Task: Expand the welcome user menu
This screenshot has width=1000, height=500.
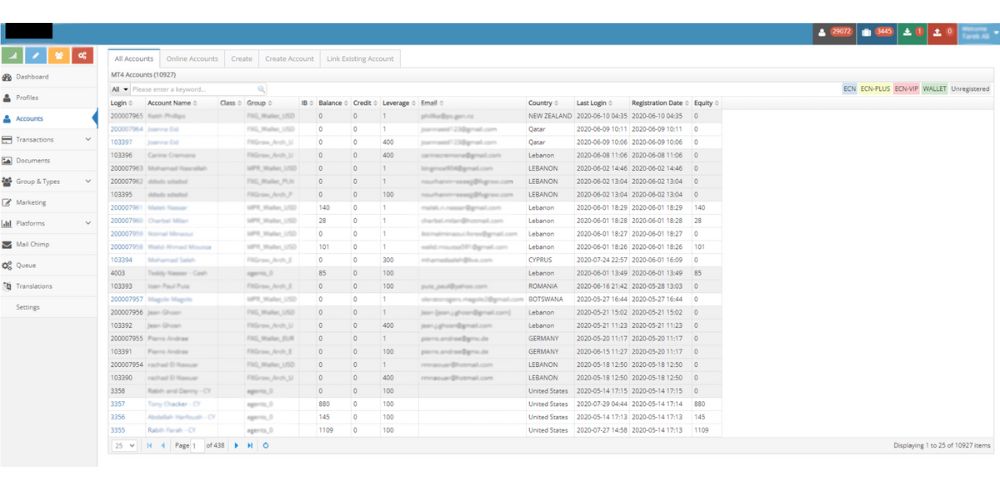Action: click(978, 32)
